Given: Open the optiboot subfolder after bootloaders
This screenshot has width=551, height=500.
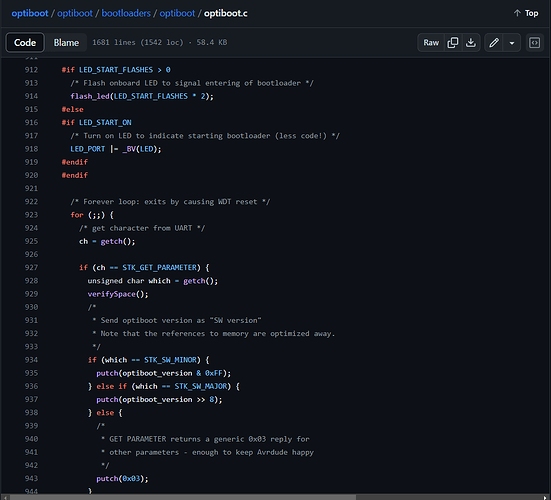Looking at the screenshot, I should click(177, 13).
